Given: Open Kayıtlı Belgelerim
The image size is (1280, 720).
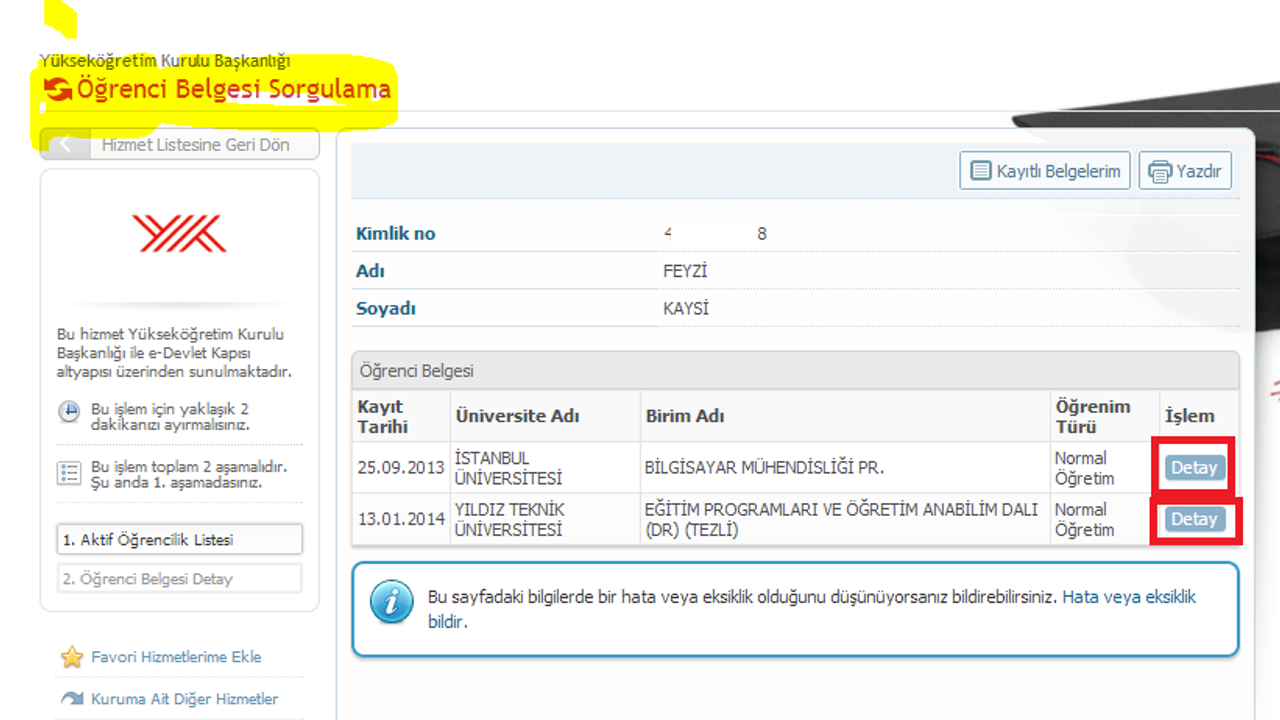Looking at the screenshot, I should 1045,171.
